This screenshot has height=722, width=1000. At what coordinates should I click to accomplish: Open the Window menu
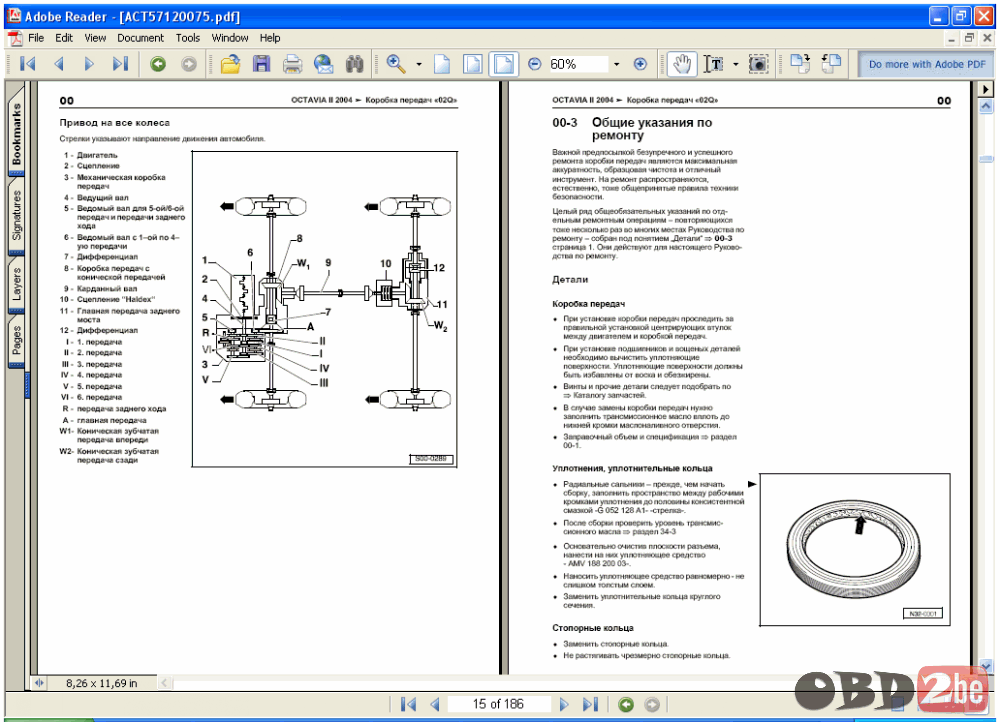230,38
